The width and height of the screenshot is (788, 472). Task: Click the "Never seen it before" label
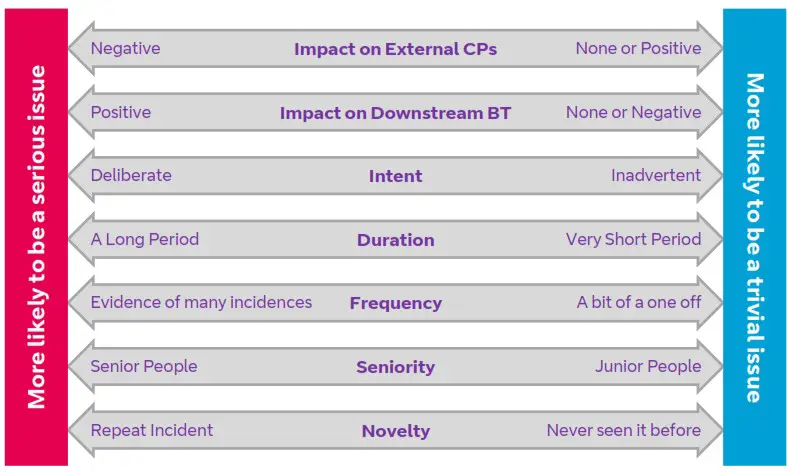pos(623,430)
